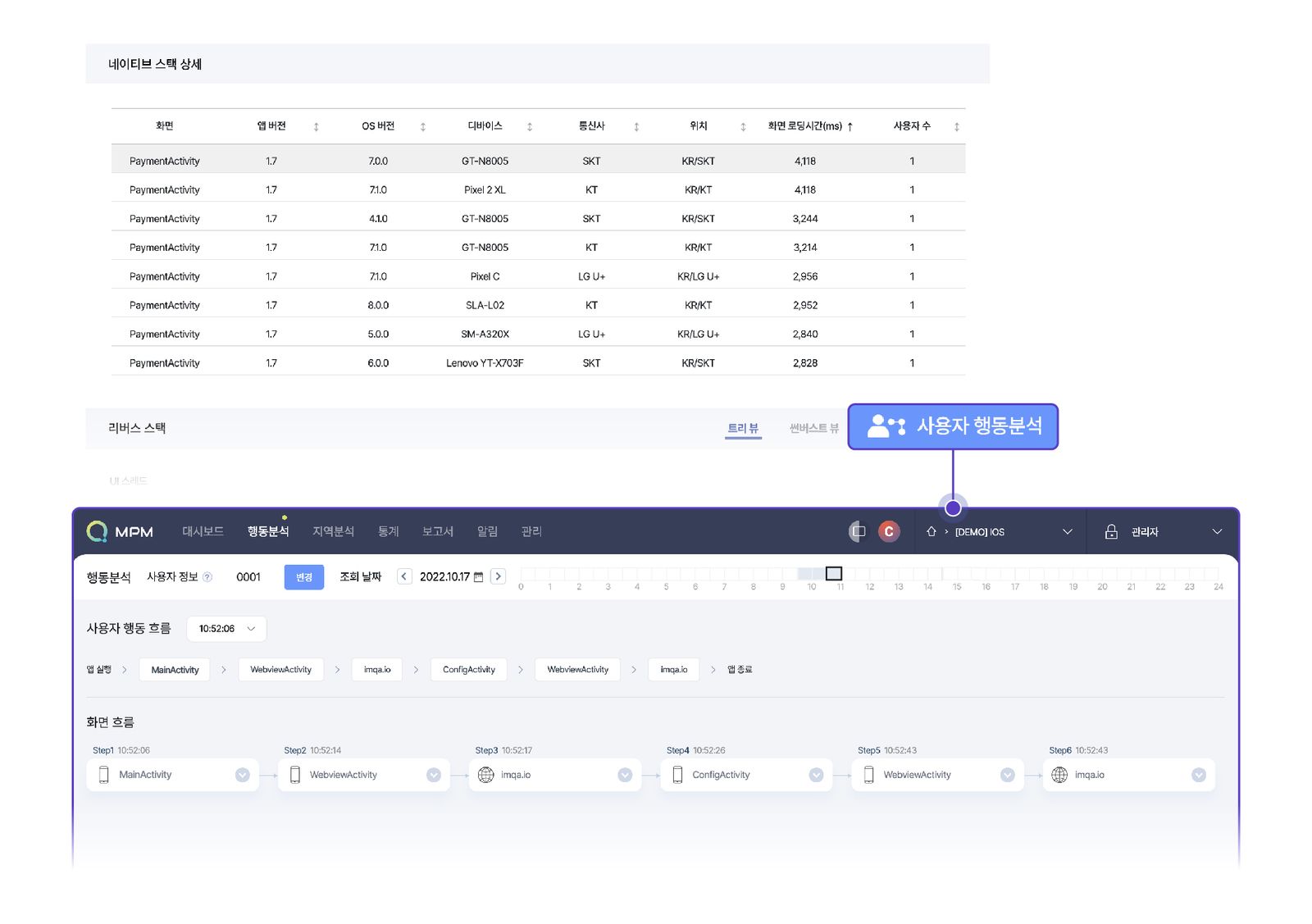The width and height of the screenshot is (1312, 924).
Task: Toggle the dark/light theme icon in header
Action: (857, 531)
